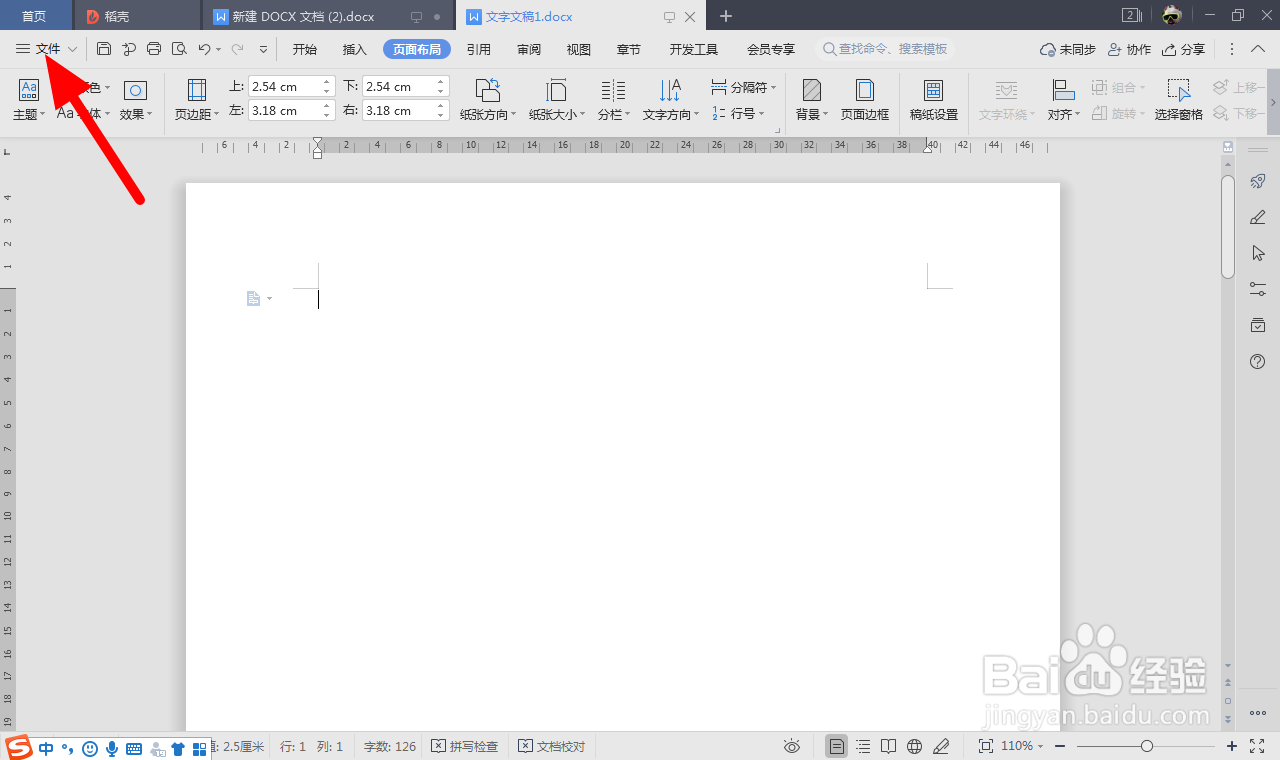1280x760 pixels.
Task: Click the rocket icon in right sidebar
Action: (x=1258, y=182)
